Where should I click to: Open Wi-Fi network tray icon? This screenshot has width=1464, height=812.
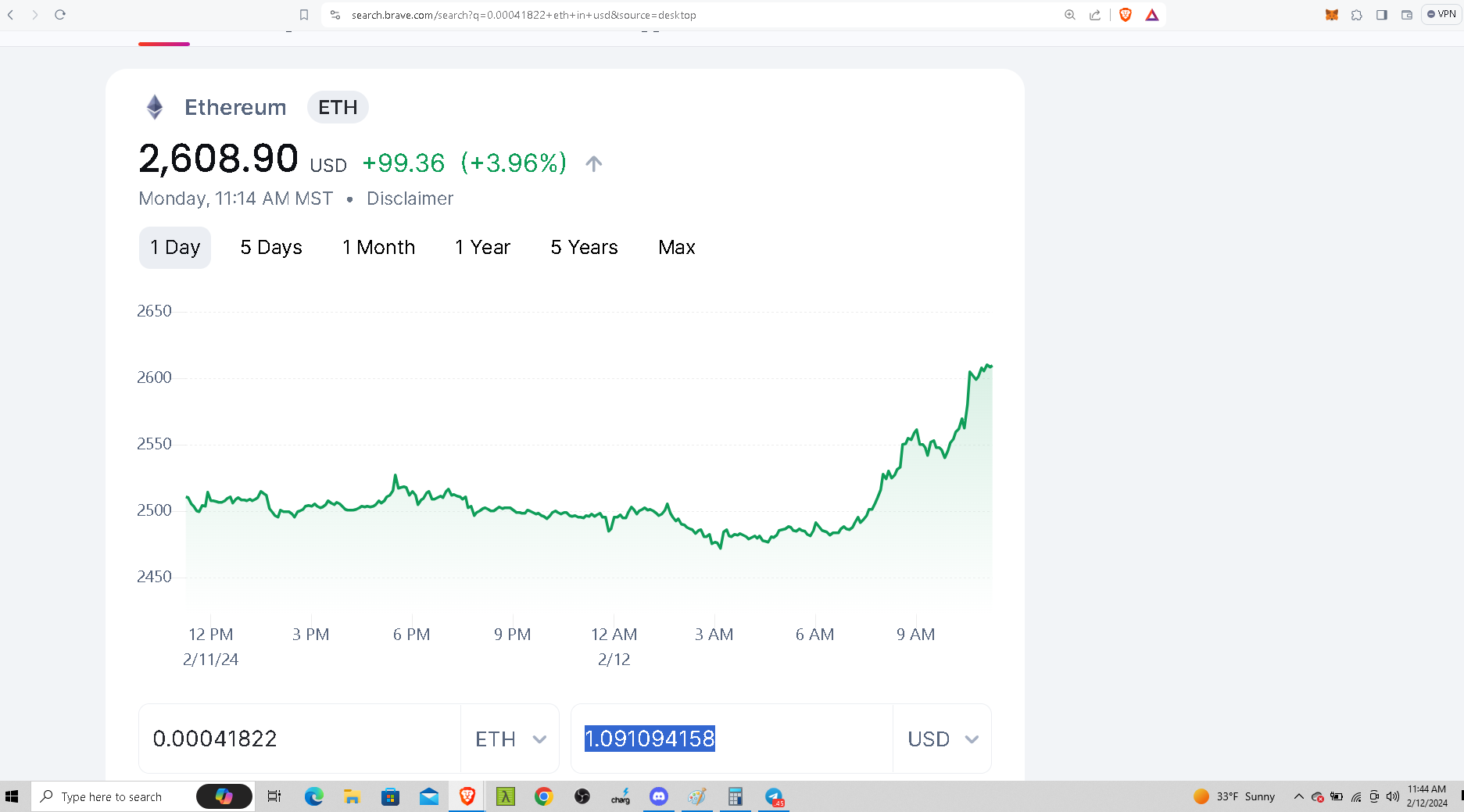[1356, 796]
